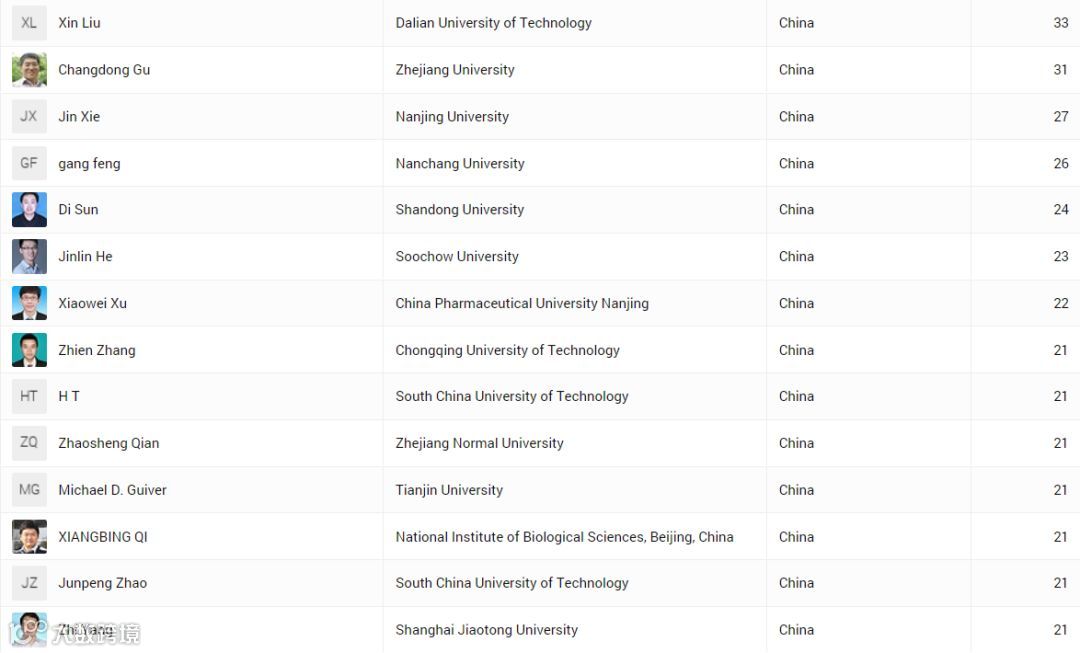Select China Pharmaceutical University Nanjing text
1080x653 pixels.
click(x=522, y=303)
